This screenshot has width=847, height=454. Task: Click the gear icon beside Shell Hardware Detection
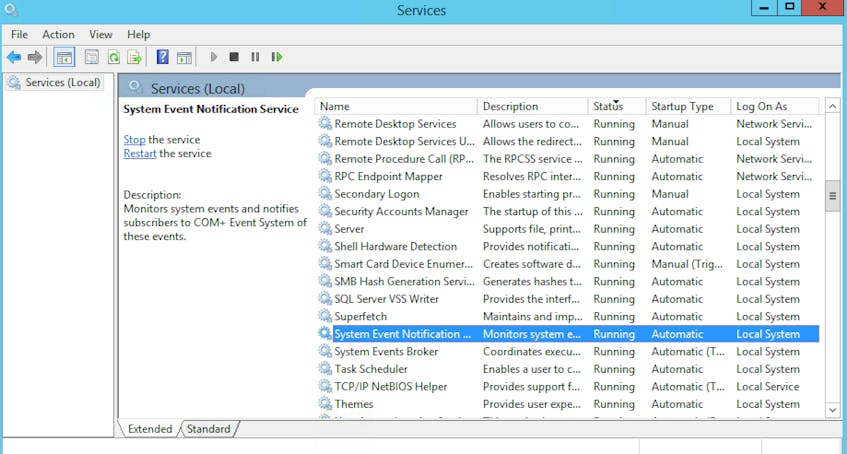325,246
